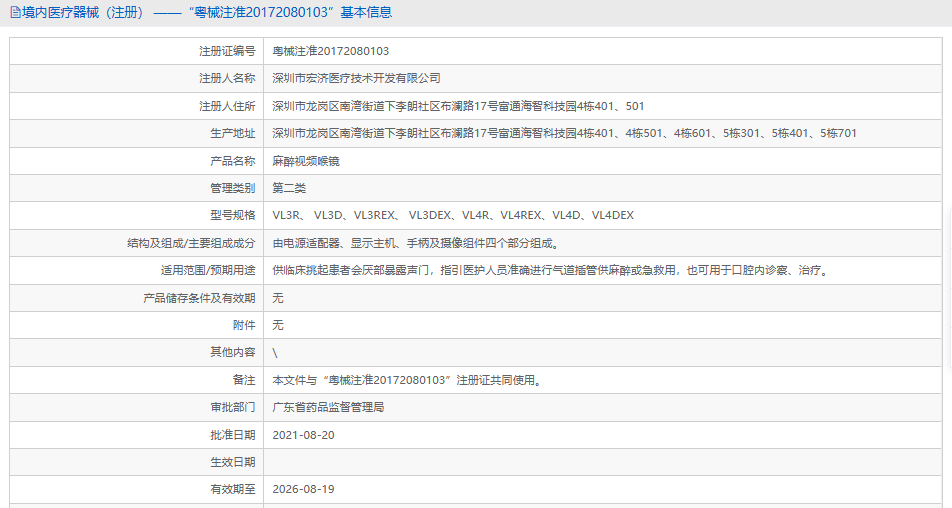Select registration number value 粤械注准20172080103
952x508 pixels.
[x=331, y=52]
